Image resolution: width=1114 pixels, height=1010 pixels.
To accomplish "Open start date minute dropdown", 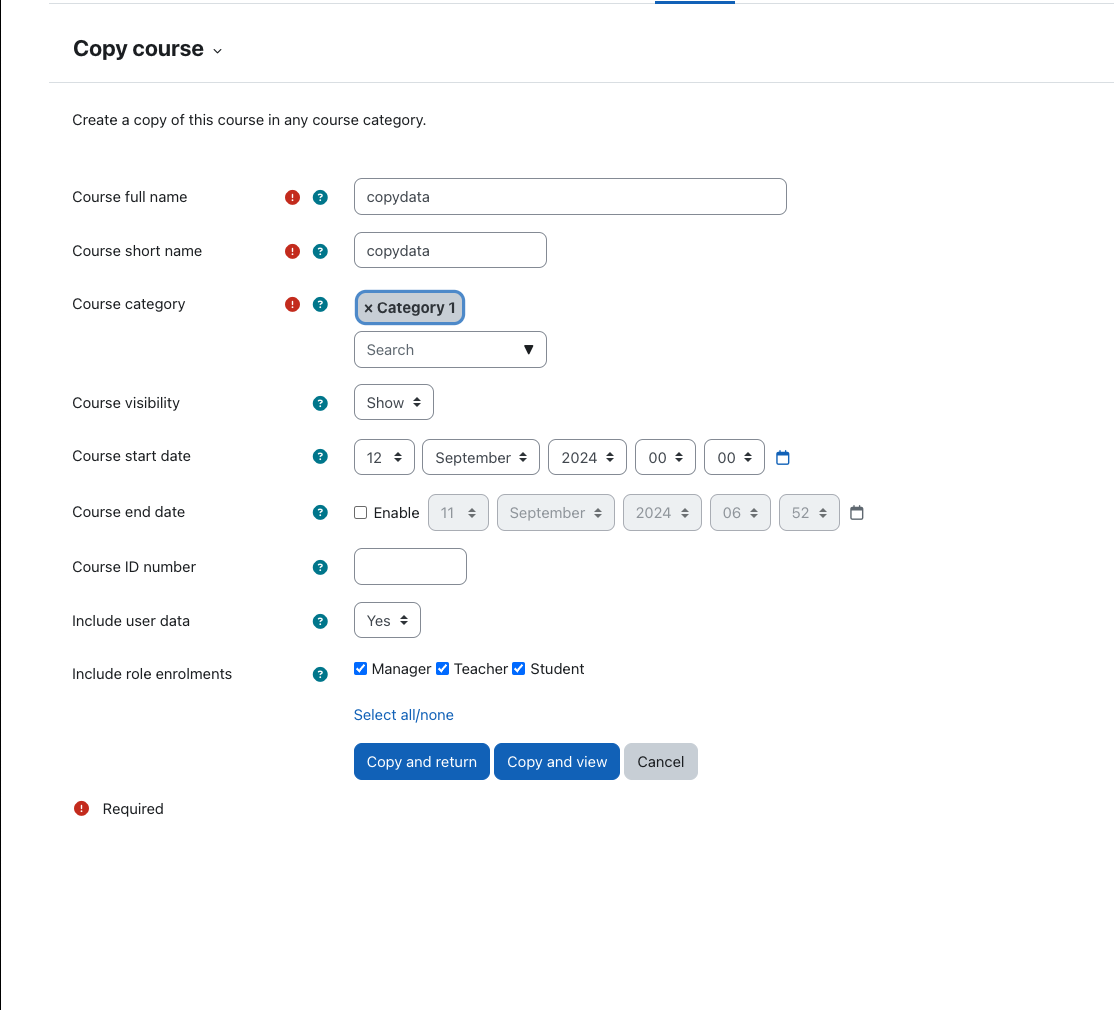I will click(735, 457).
